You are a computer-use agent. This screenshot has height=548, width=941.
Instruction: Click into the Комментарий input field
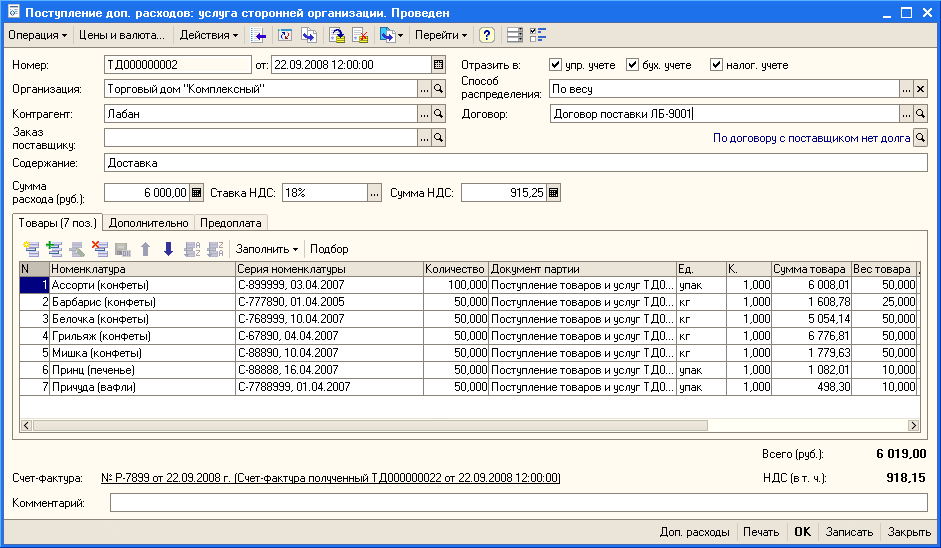(518, 502)
